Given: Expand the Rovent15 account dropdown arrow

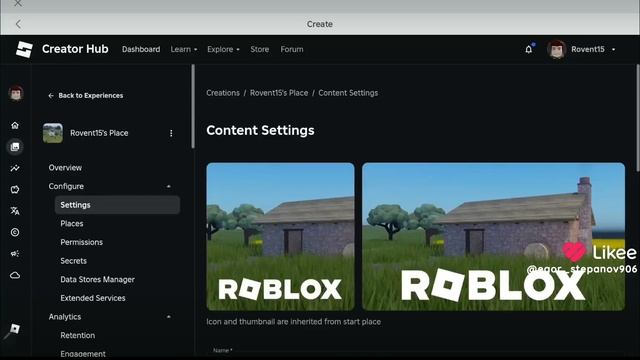Looking at the screenshot, I should pyautogui.click(x=613, y=49).
